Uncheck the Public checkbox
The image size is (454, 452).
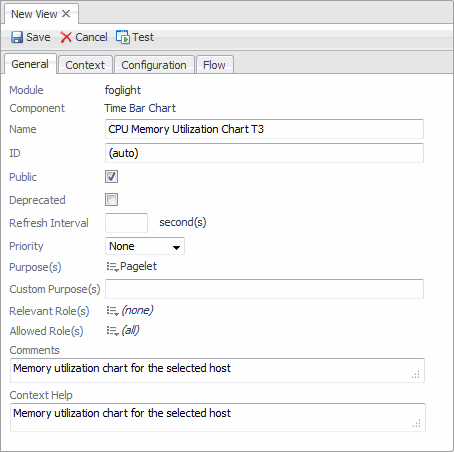pyautogui.click(x=111, y=176)
